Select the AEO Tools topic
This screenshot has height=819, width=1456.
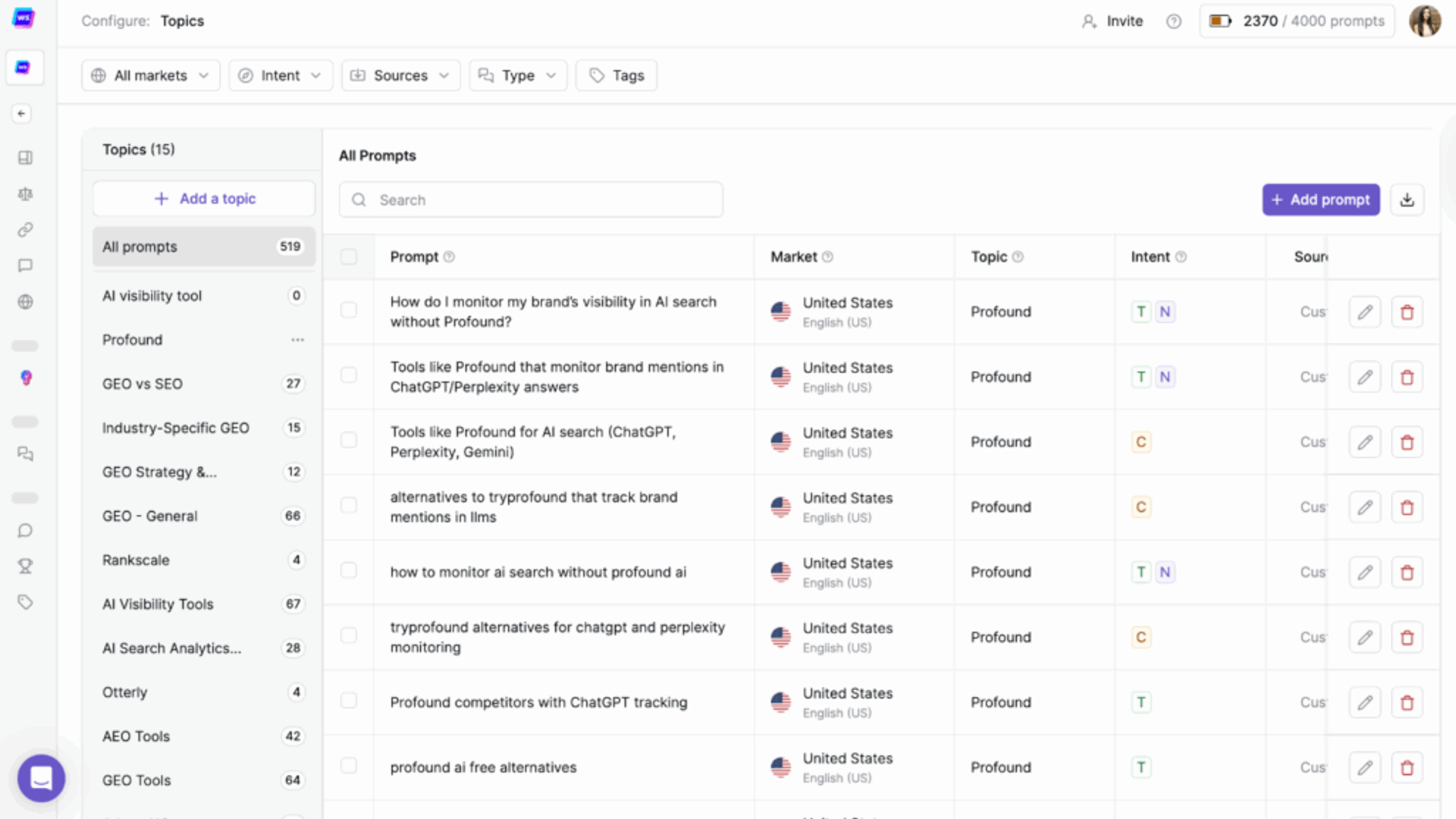click(204, 736)
